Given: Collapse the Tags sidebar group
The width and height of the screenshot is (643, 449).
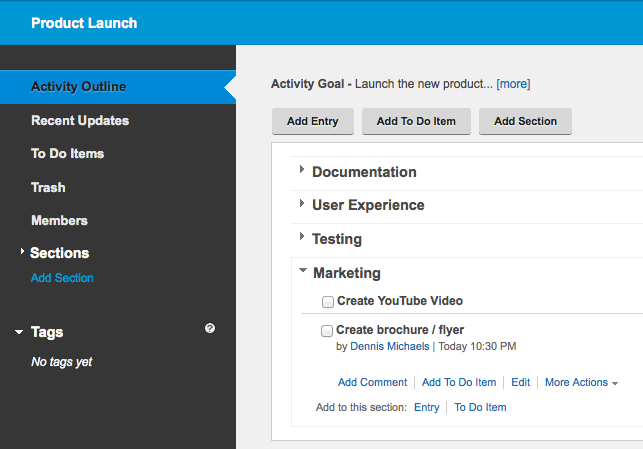Looking at the screenshot, I should (x=19, y=332).
